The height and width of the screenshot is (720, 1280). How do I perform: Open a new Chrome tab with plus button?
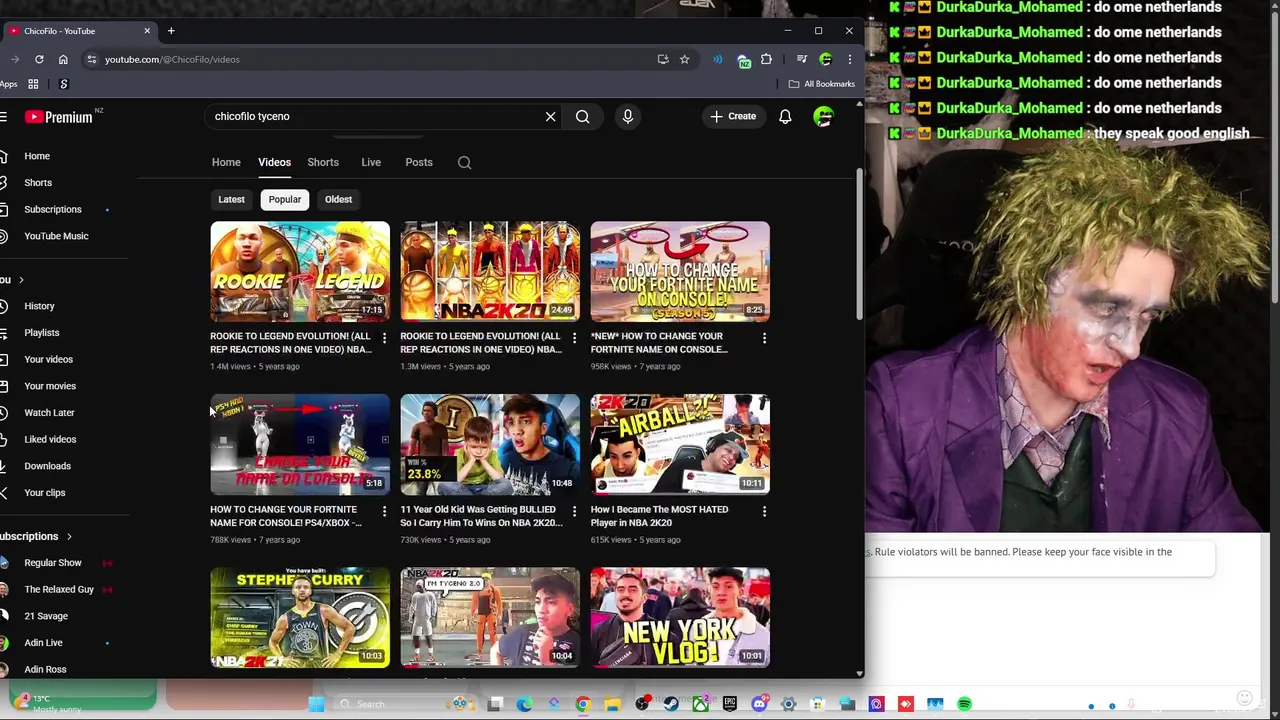coord(171,31)
